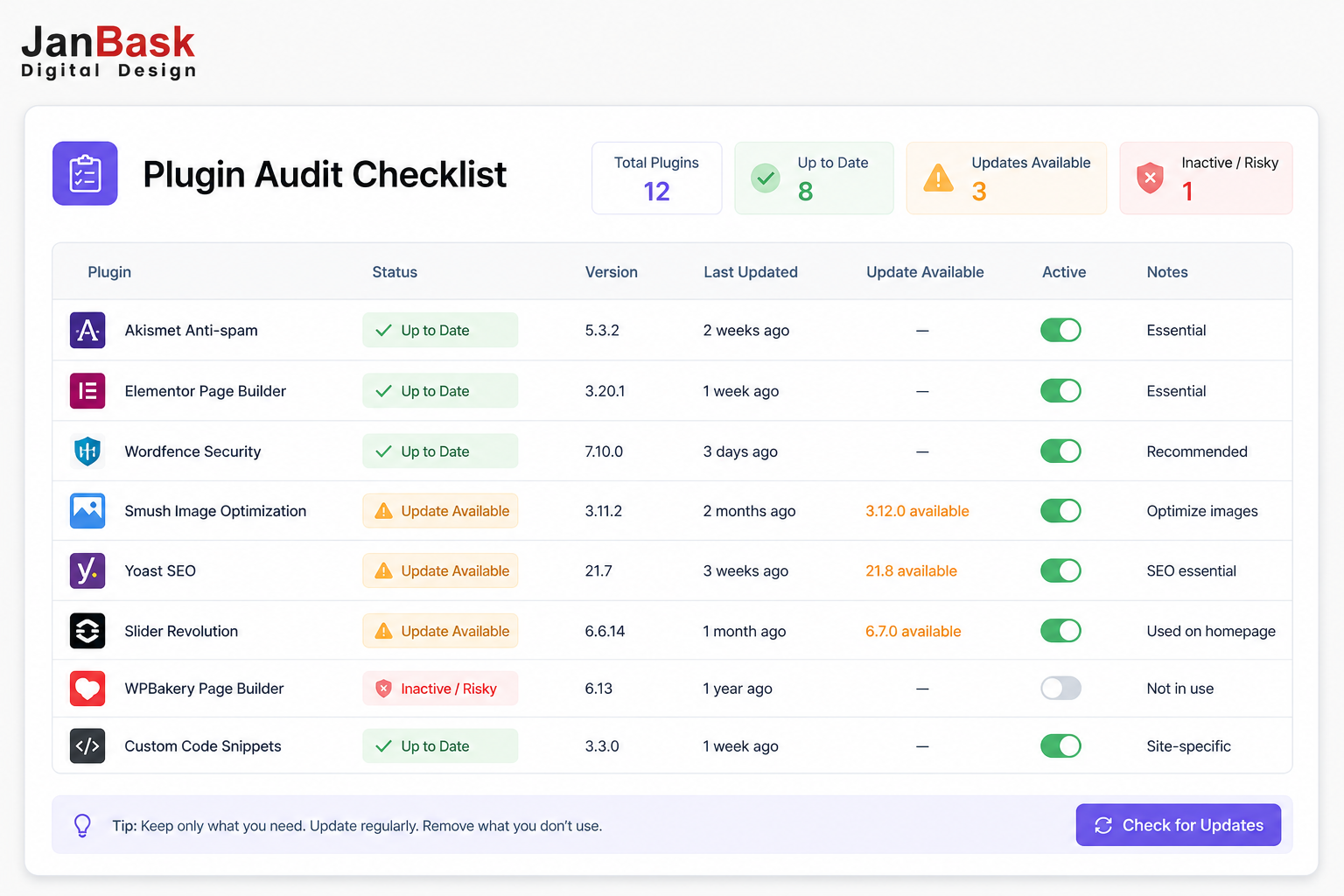This screenshot has width=1344, height=896.
Task: Select the Yoast SEO plugin name
Action: pos(160,570)
